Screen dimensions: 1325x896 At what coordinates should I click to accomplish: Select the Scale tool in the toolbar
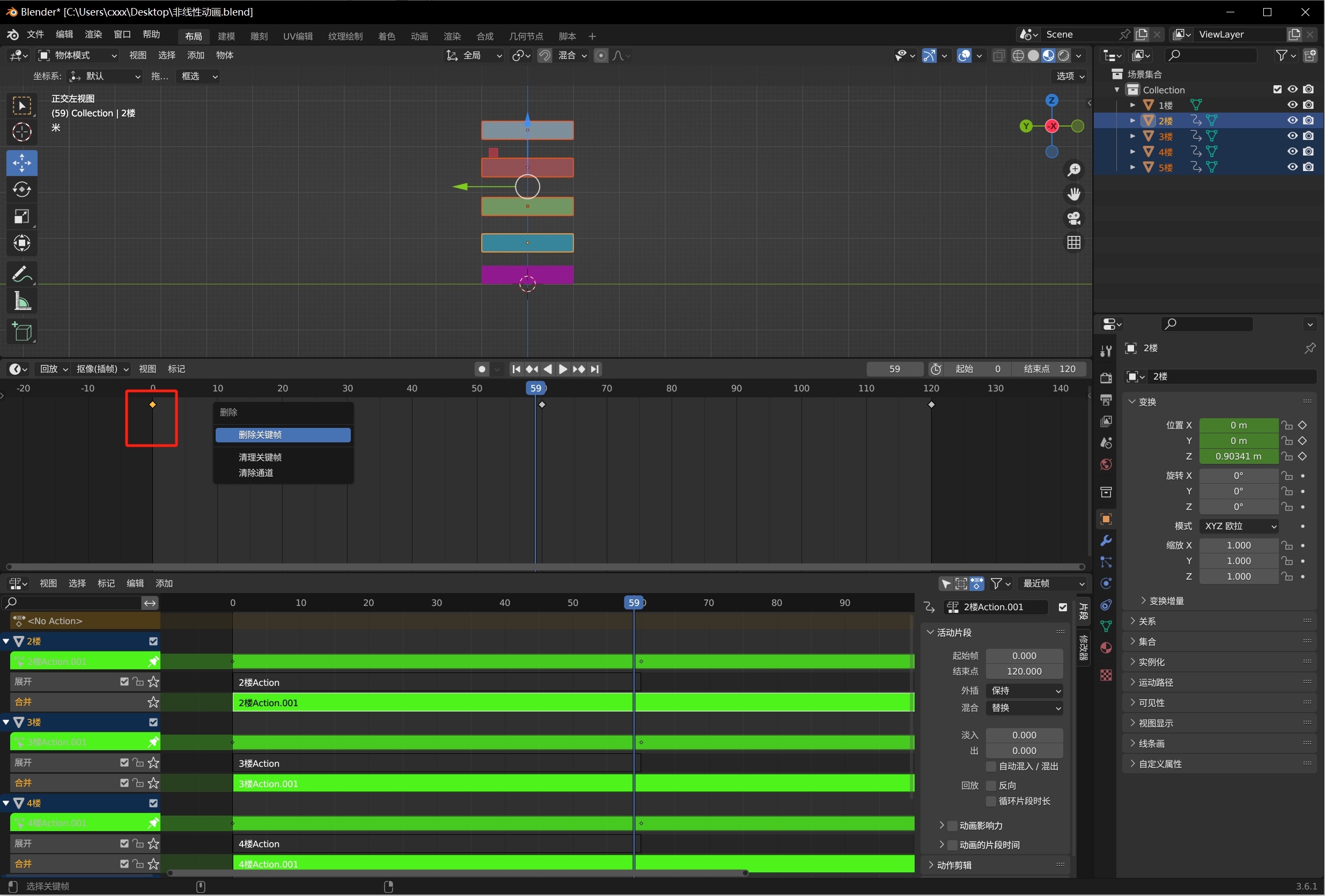[x=21, y=217]
